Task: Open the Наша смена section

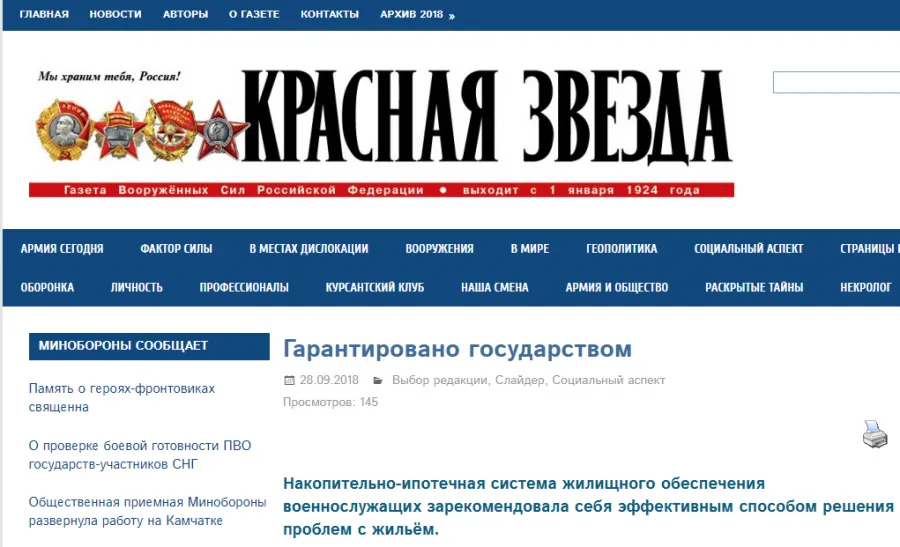Action: pyautogui.click(x=495, y=287)
